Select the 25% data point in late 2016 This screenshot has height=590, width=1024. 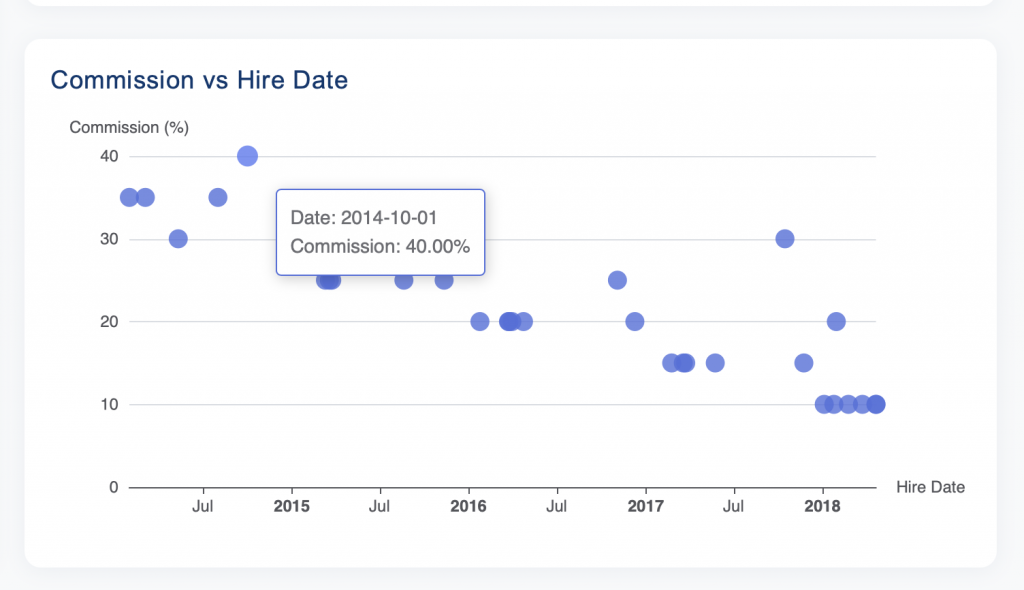[617, 280]
